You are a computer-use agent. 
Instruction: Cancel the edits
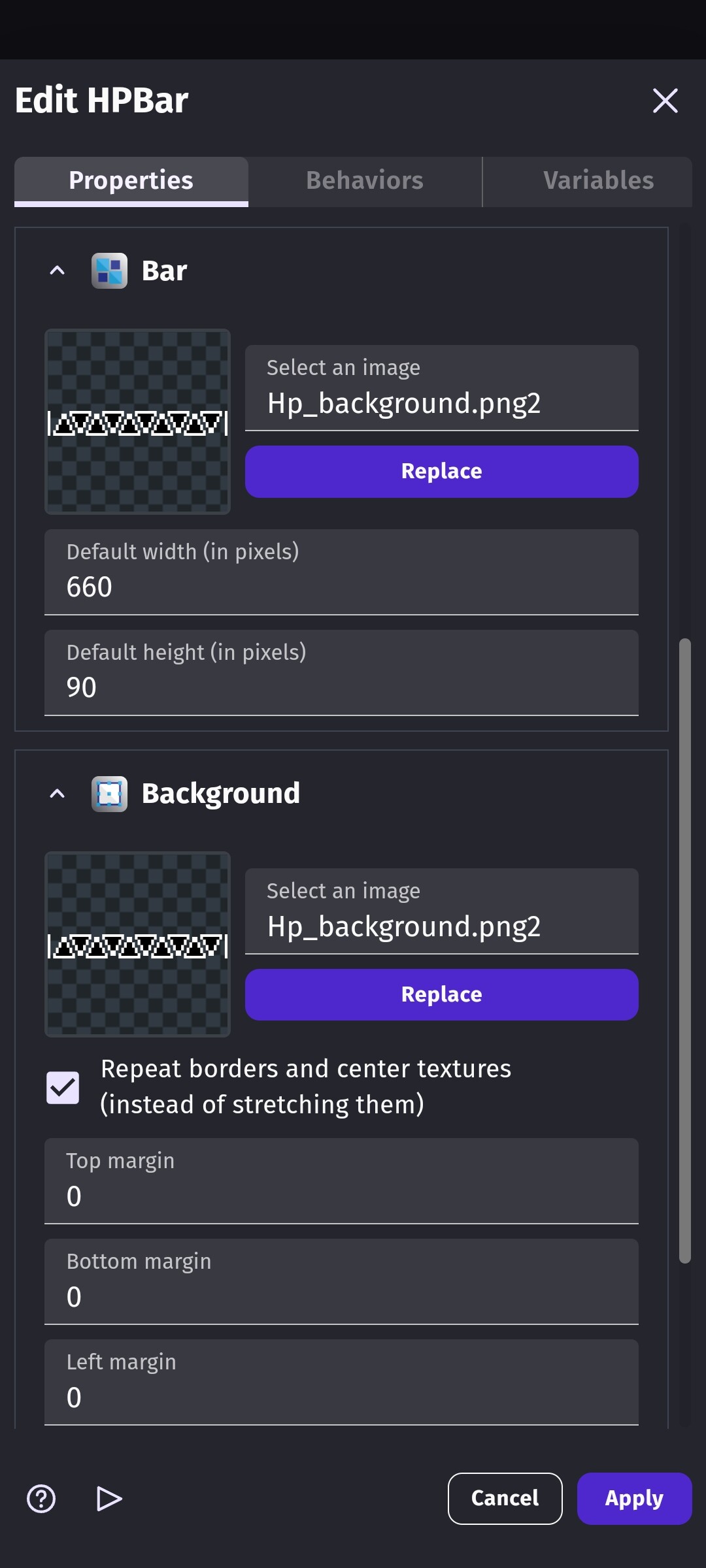pyautogui.click(x=505, y=1499)
